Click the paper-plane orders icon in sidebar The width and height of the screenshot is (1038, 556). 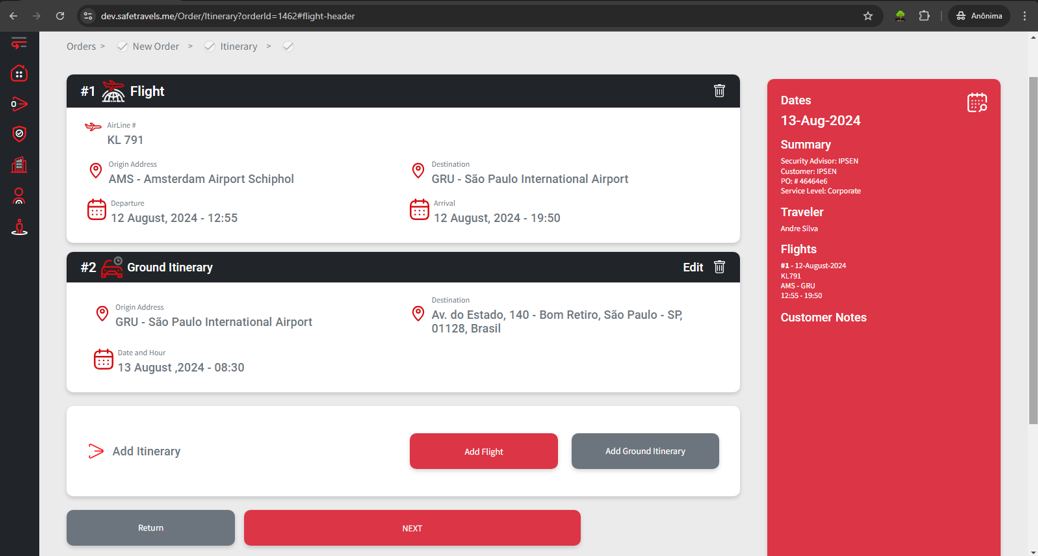19,104
